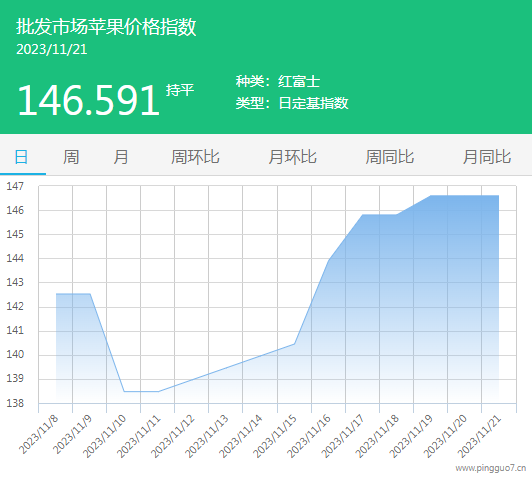
Task: Click the 种类: 红富士 label
Action: [x=278, y=81]
